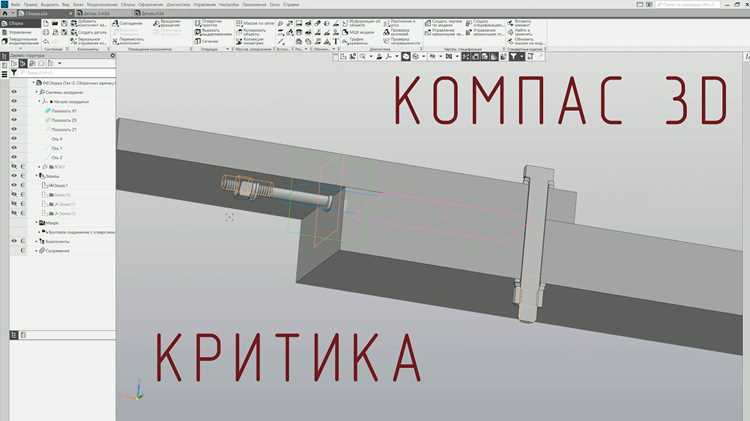Click the funnel filter icon in view toolbar
This screenshot has width=750, height=421.
[513, 56]
